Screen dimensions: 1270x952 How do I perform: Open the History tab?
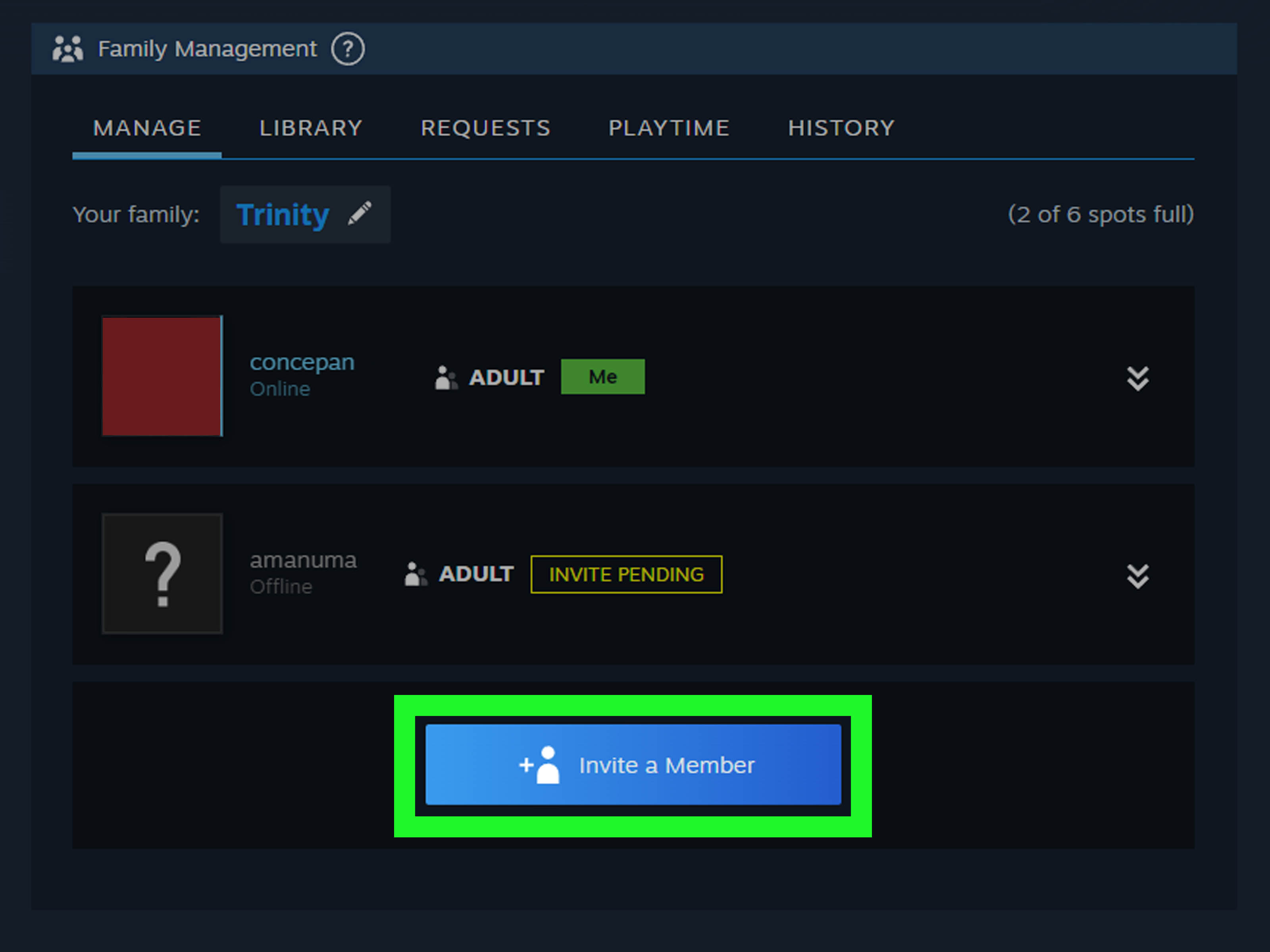841,128
